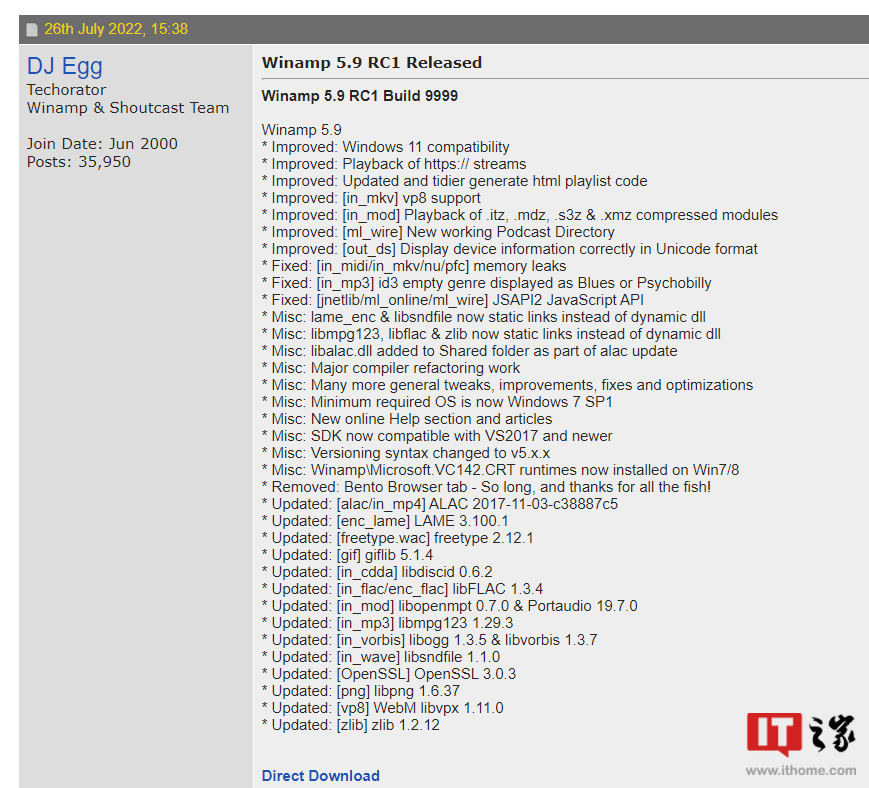Click the 'Blues or Psychobilly' fixed line
This screenshot has width=869, height=788.
[x=487, y=283]
